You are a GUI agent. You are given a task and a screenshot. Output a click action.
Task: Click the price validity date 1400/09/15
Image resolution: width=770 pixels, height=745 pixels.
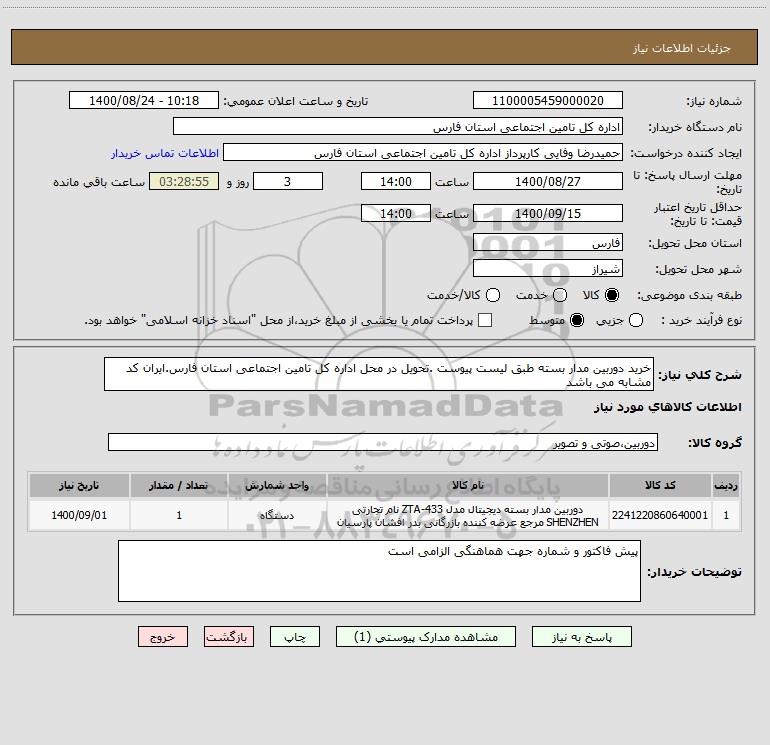[x=548, y=213]
